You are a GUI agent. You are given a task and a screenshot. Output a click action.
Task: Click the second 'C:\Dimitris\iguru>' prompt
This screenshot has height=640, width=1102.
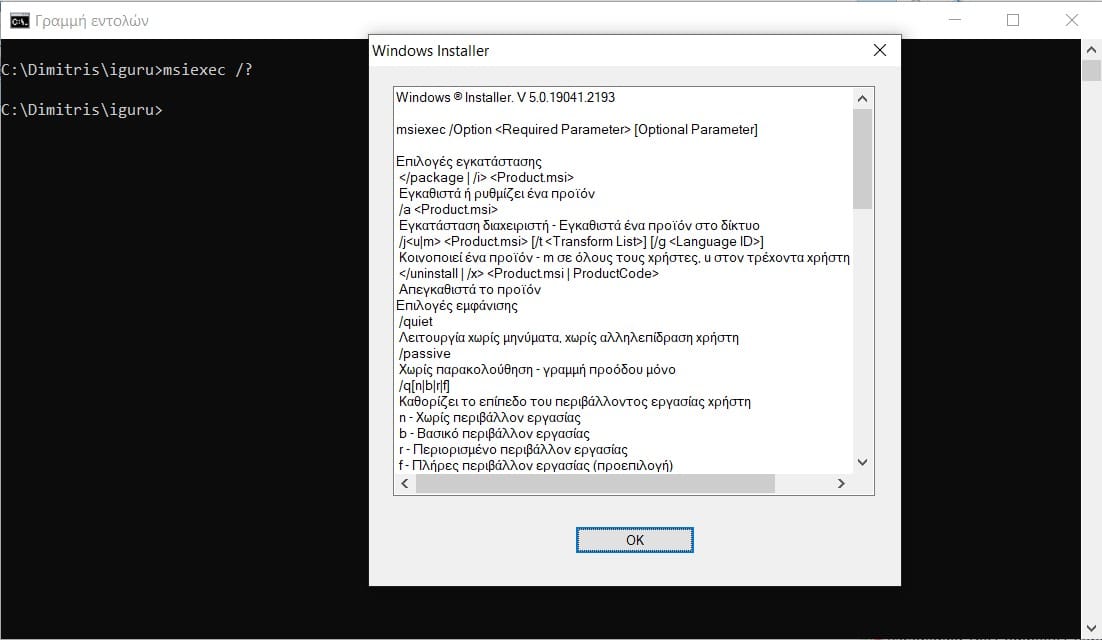pyautogui.click(x=82, y=110)
